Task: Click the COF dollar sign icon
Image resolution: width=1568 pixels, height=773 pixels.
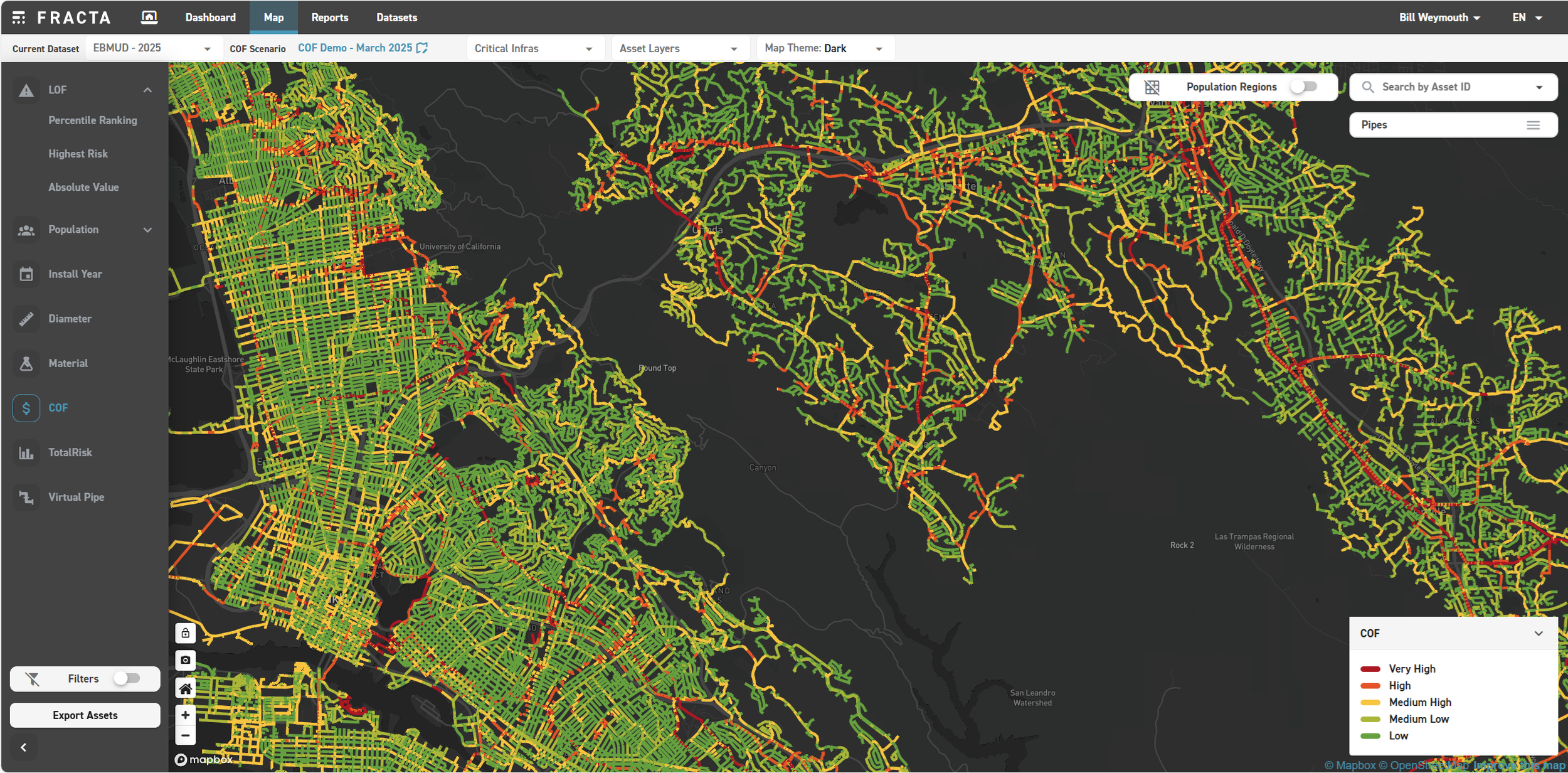Action: (x=26, y=408)
